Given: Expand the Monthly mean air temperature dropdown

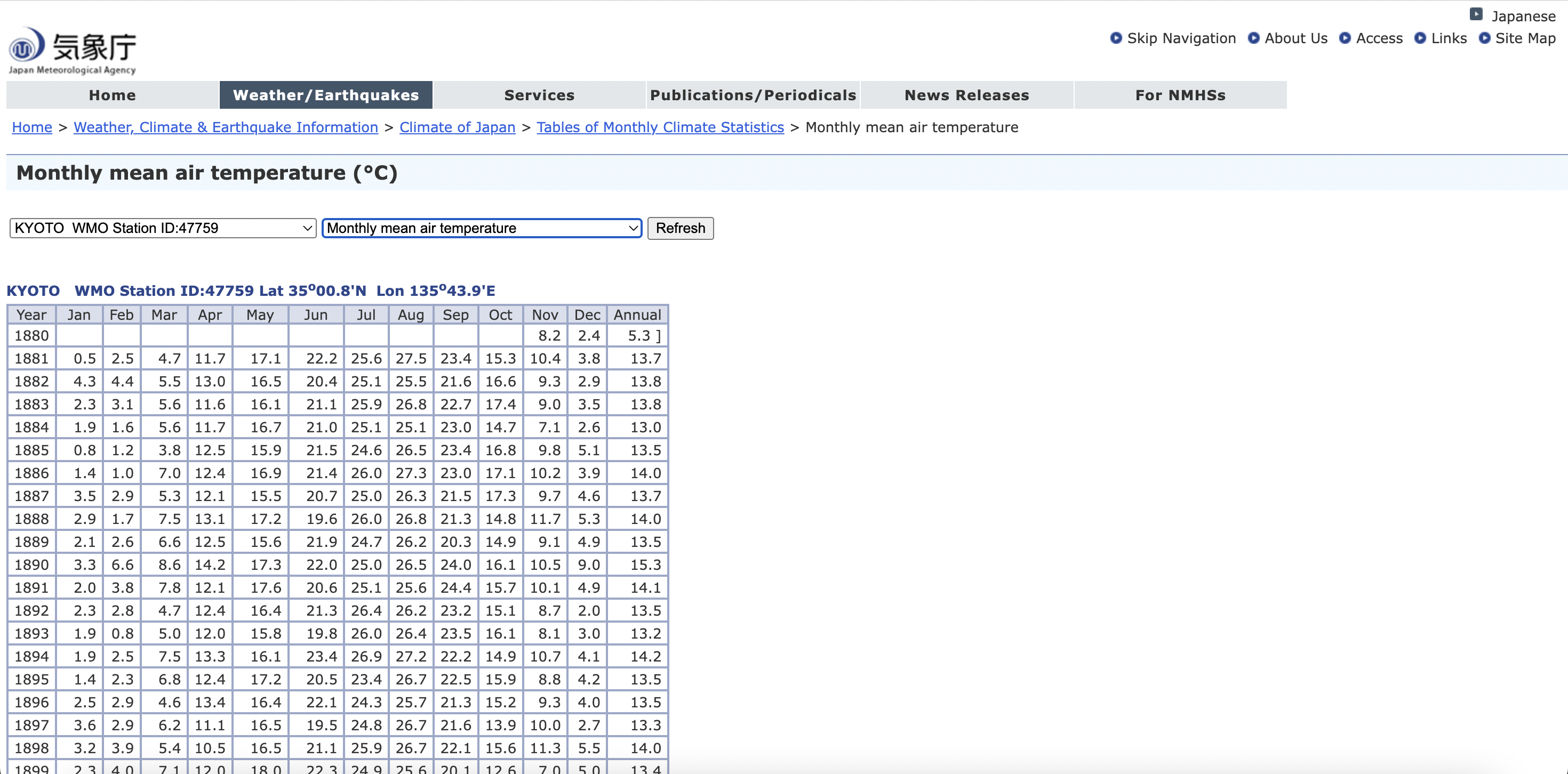Looking at the screenshot, I should coord(482,228).
